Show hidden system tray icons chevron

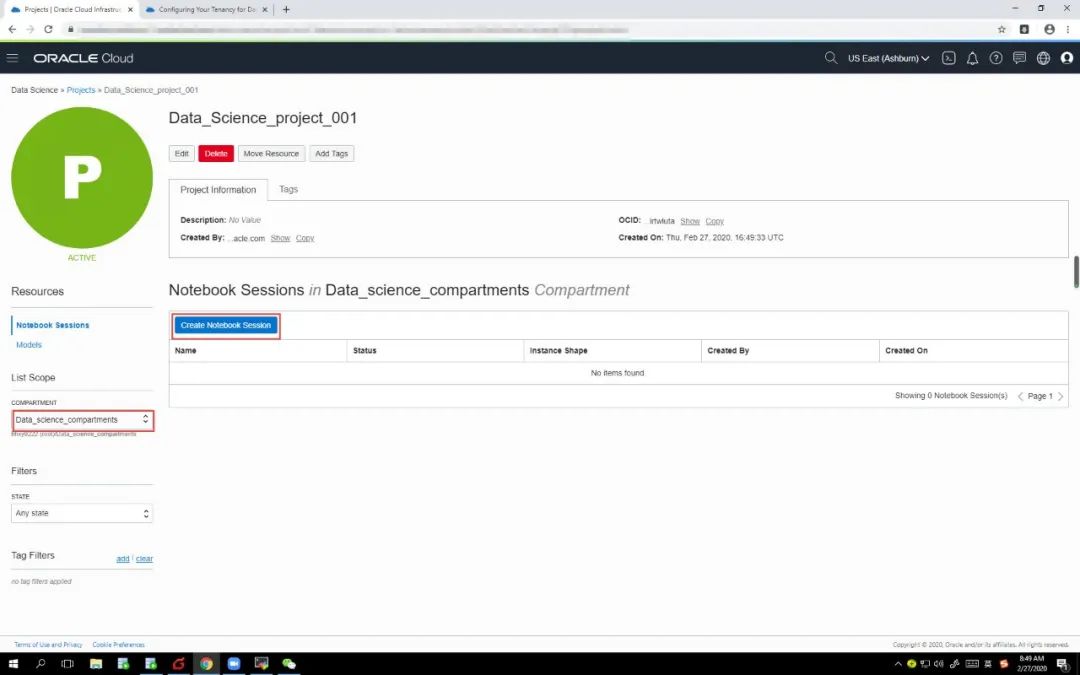(897, 664)
